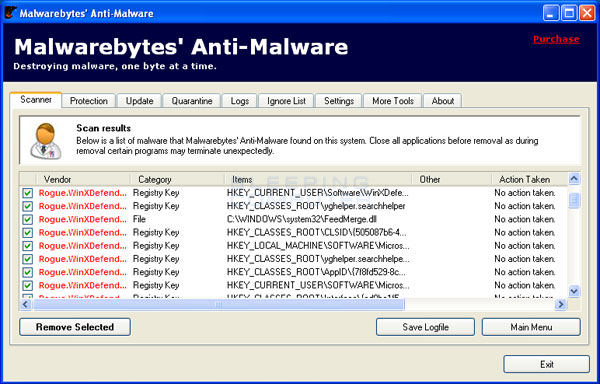Click the Exit button
The height and width of the screenshot is (384, 600).
pyautogui.click(x=546, y=364)
